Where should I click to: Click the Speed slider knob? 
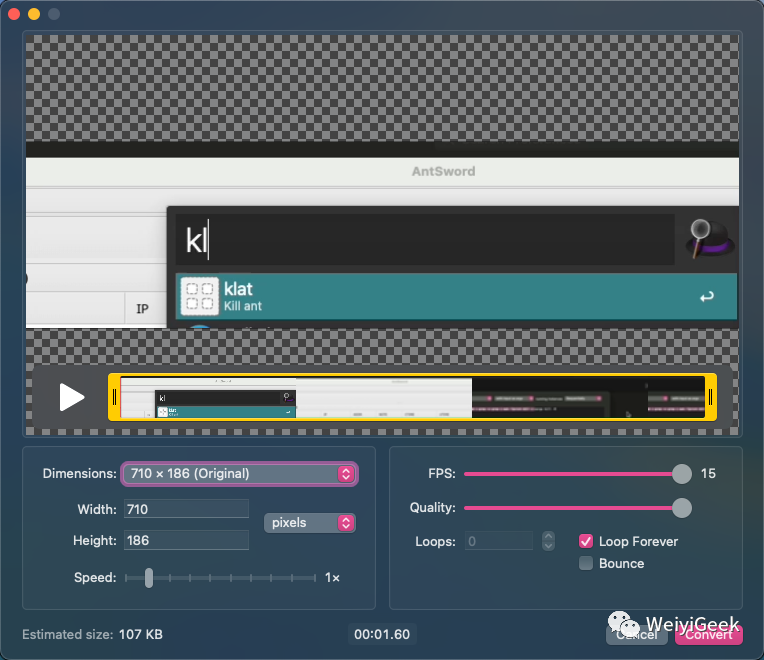click(149, 578)
